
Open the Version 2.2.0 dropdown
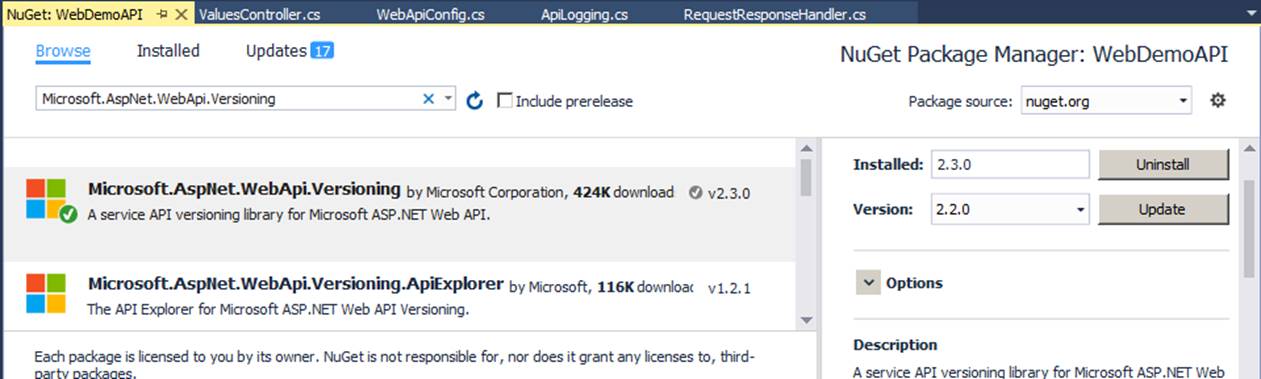1010,210
